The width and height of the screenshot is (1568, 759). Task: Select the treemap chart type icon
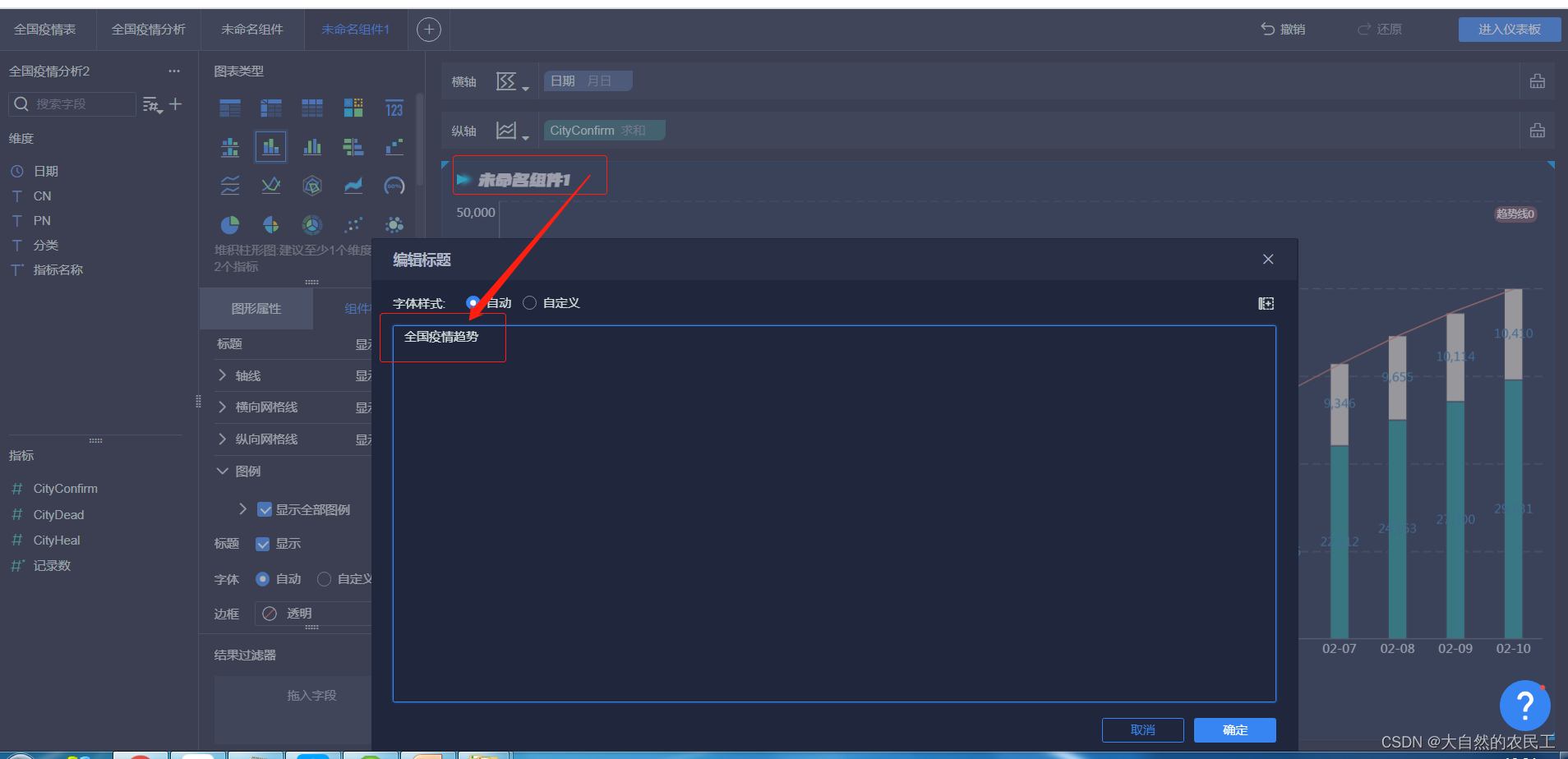click(353, 108)
